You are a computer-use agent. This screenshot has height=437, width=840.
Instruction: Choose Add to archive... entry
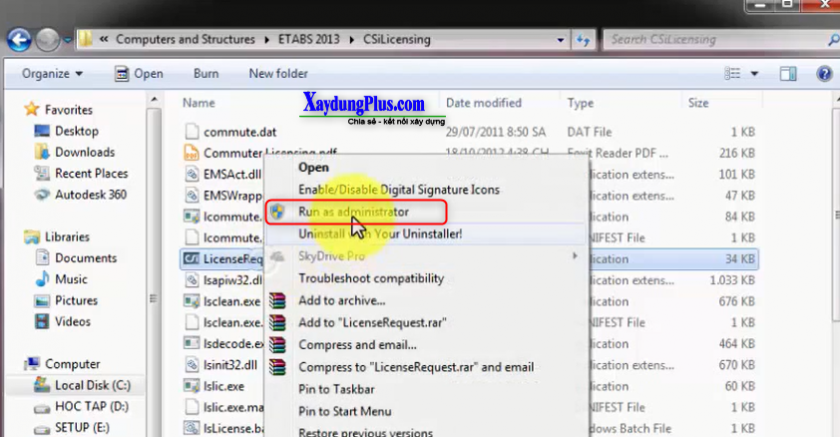[342, 300]
